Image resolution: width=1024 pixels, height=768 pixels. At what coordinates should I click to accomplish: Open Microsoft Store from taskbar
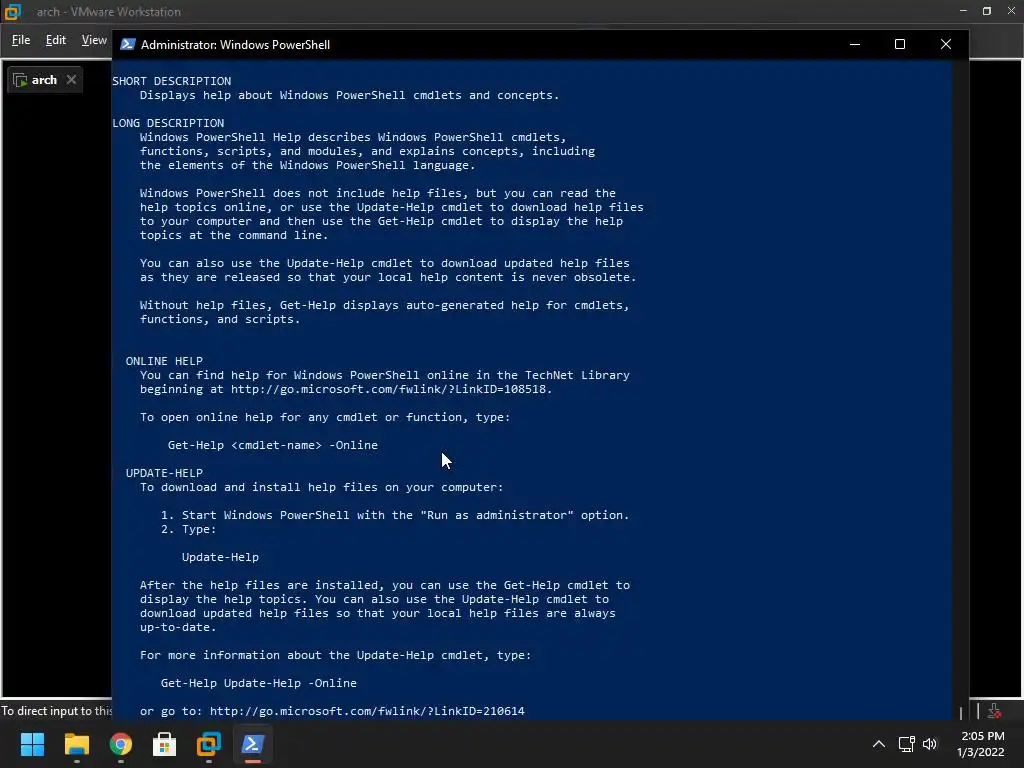(165, 744)
